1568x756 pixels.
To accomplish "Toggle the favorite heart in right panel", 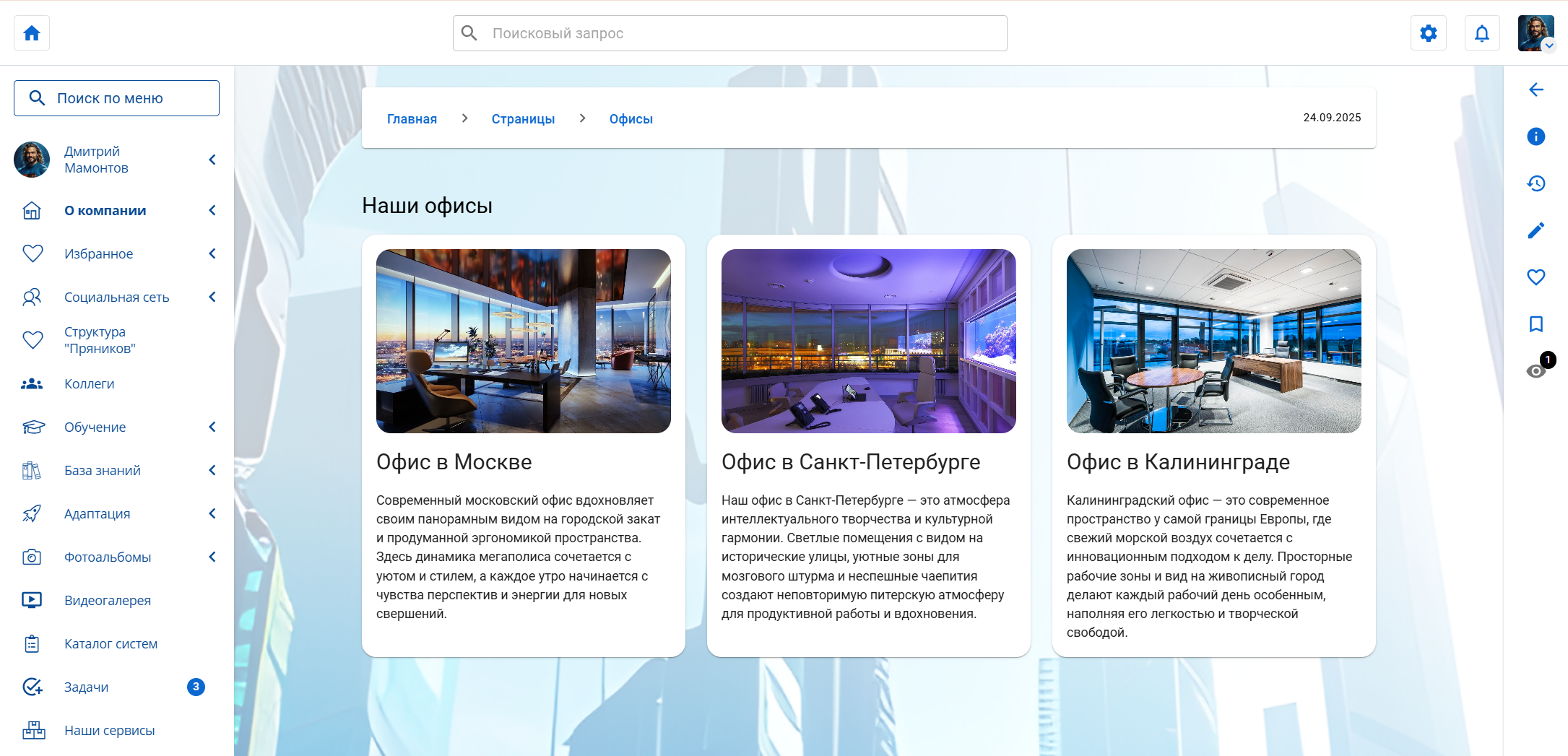I will coord(1535,277).
